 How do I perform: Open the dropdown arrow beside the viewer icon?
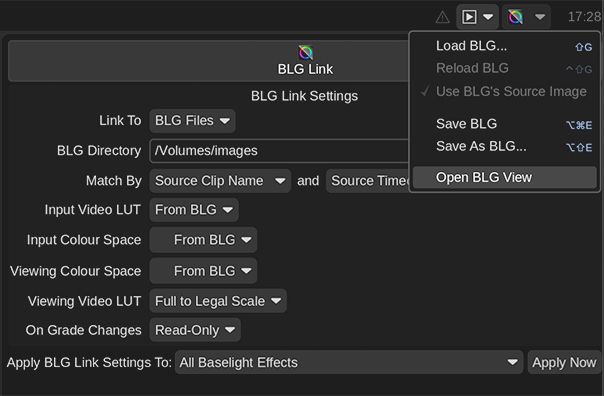[x=488, y=17]
